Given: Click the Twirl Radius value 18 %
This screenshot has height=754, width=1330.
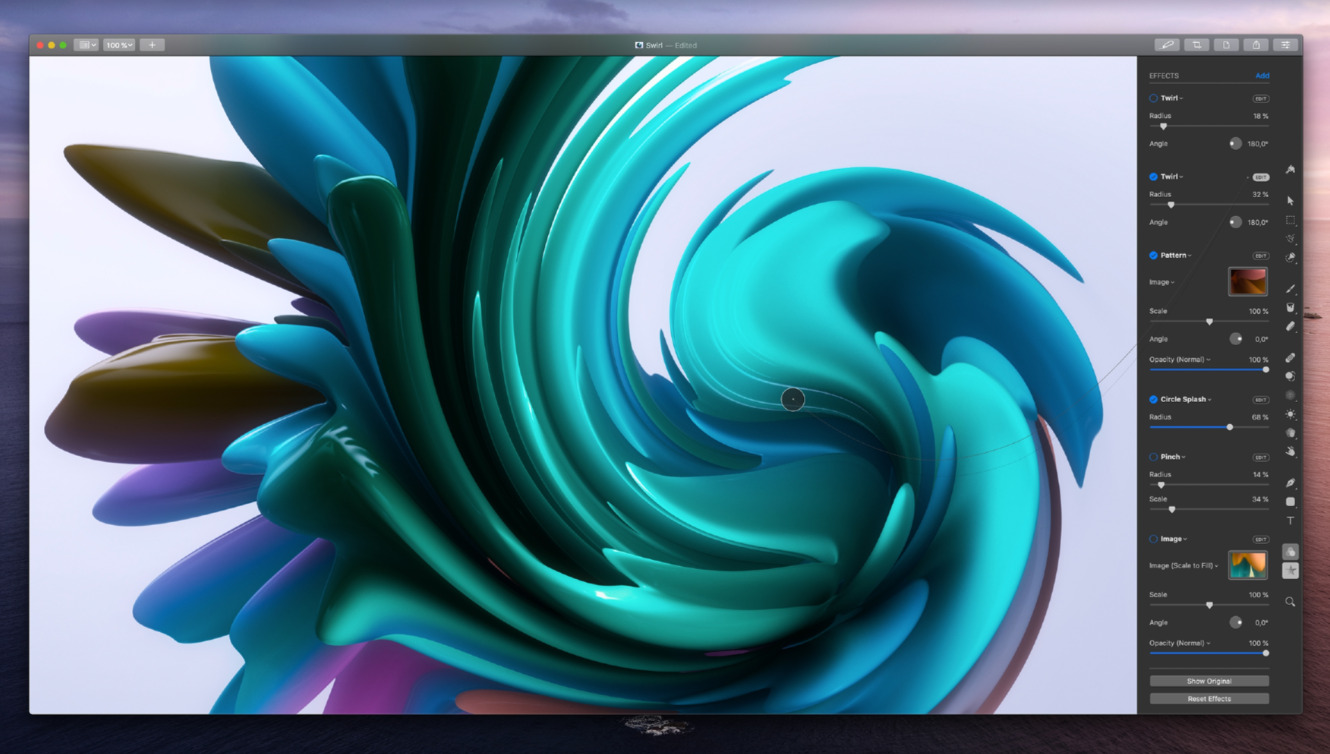Looking at the screenshot, I should (x=1260, y=116).
